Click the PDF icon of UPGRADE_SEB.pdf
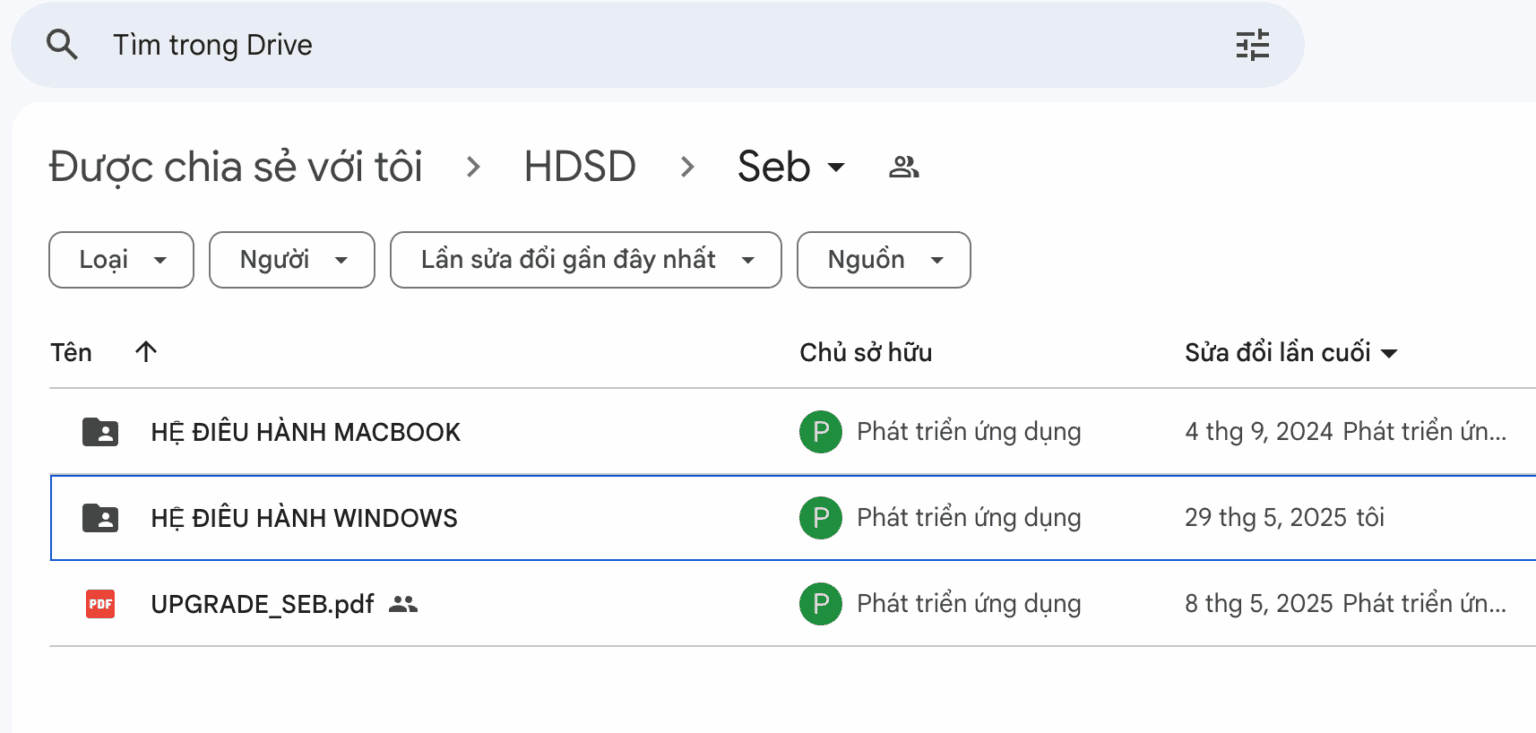Image resolution: width=1536 pixels, height=733 pixels. pos(100,604)
